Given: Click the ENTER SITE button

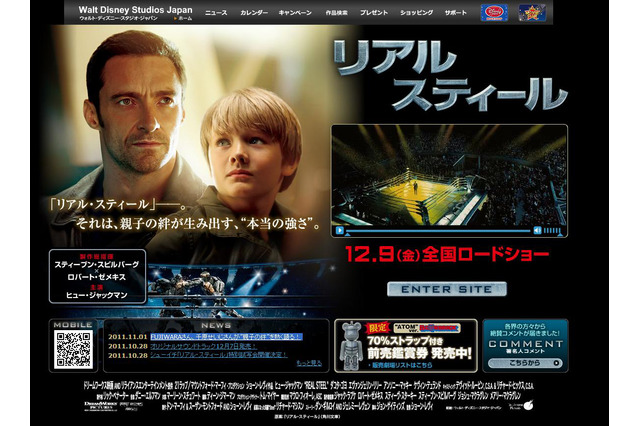Looking at the screenshot, I should [x=447, y=289].
